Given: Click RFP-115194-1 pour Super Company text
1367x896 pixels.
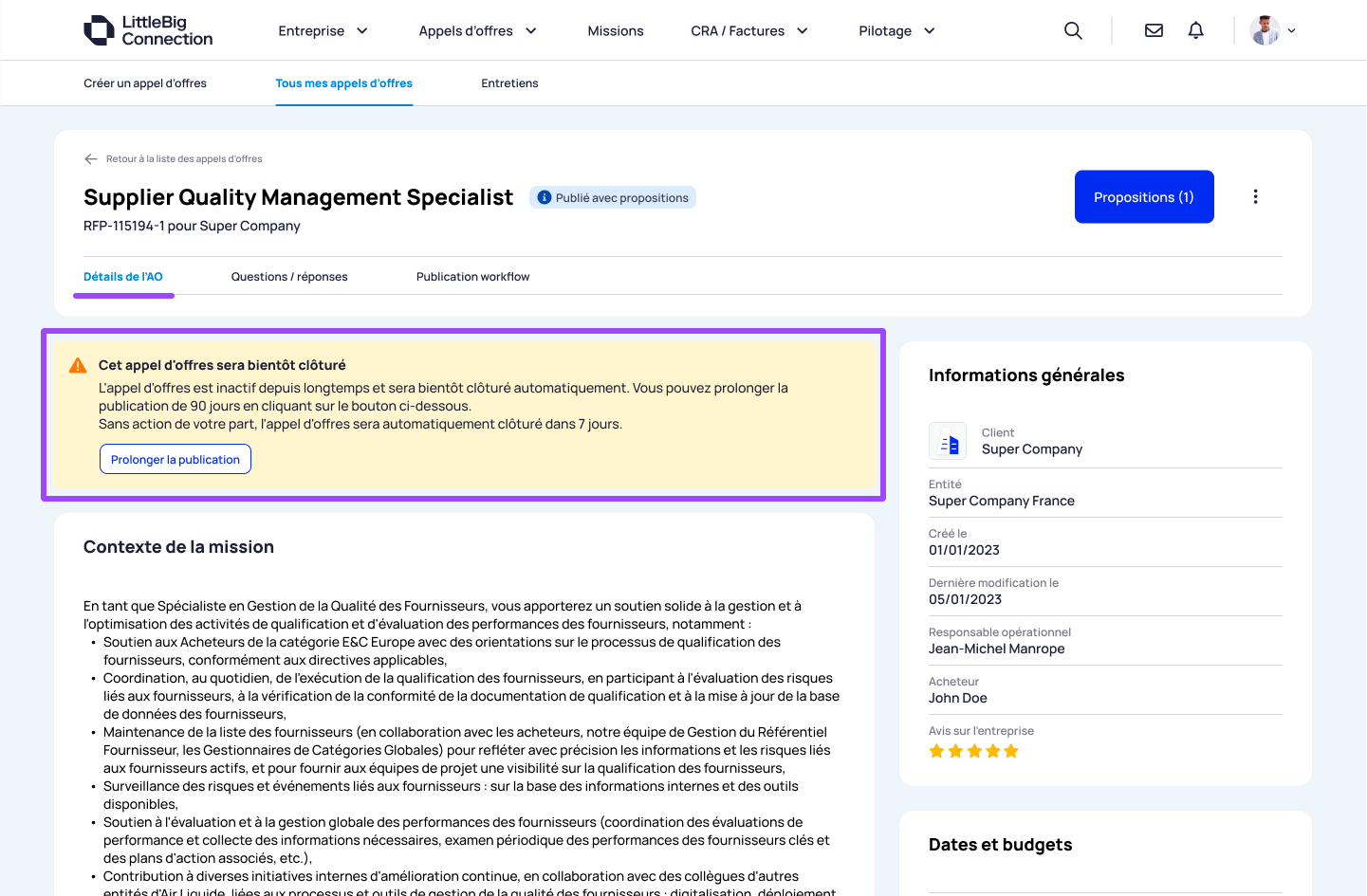Looking at the screenshot, I should pos(192,226).
